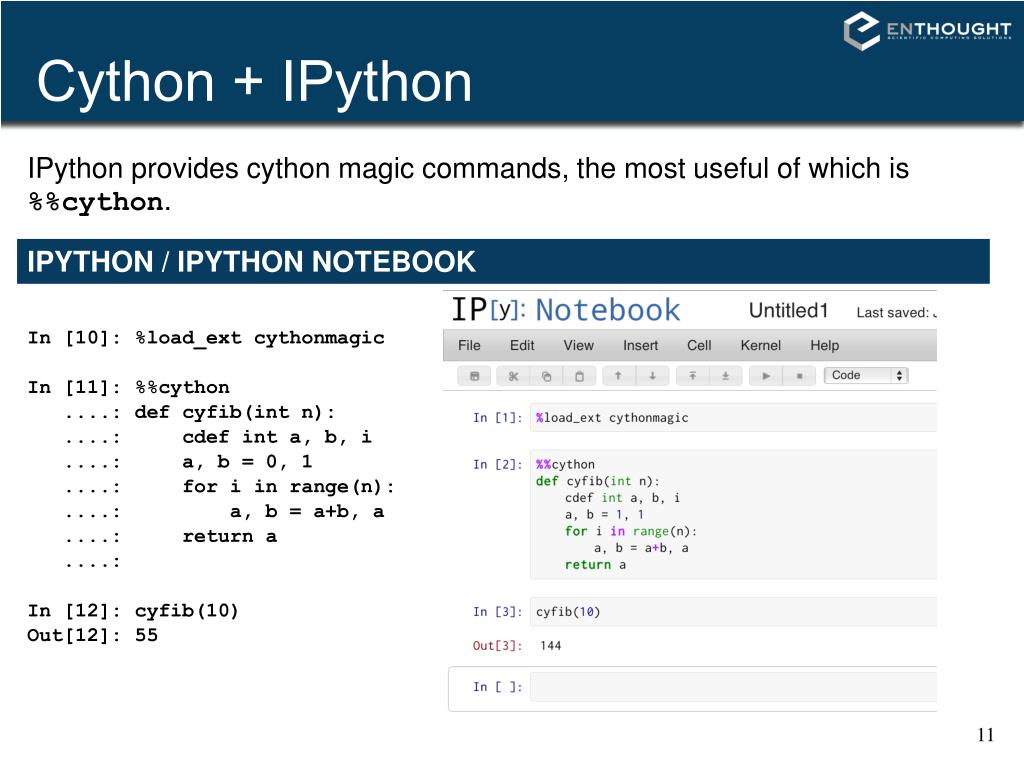Interrupt the kernel with the stop icon

[x=799, y=376]
